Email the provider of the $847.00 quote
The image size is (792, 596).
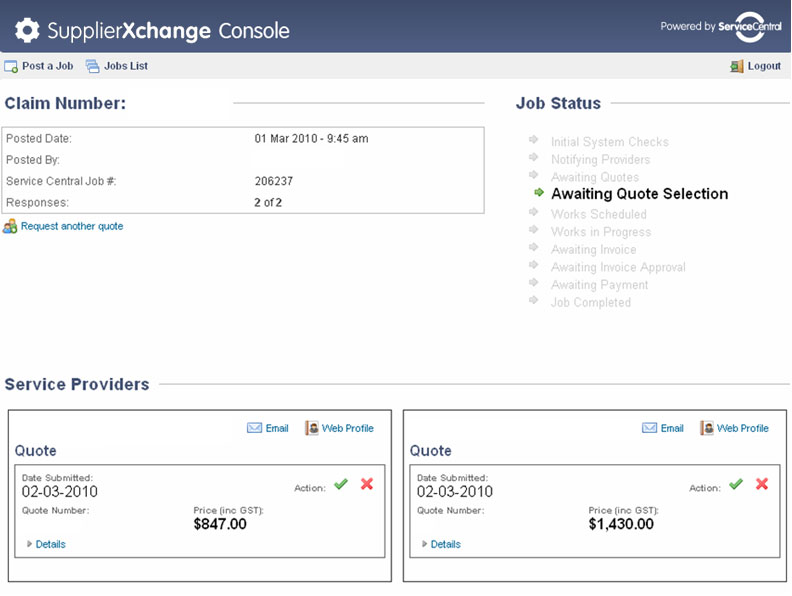pos(277,428)
